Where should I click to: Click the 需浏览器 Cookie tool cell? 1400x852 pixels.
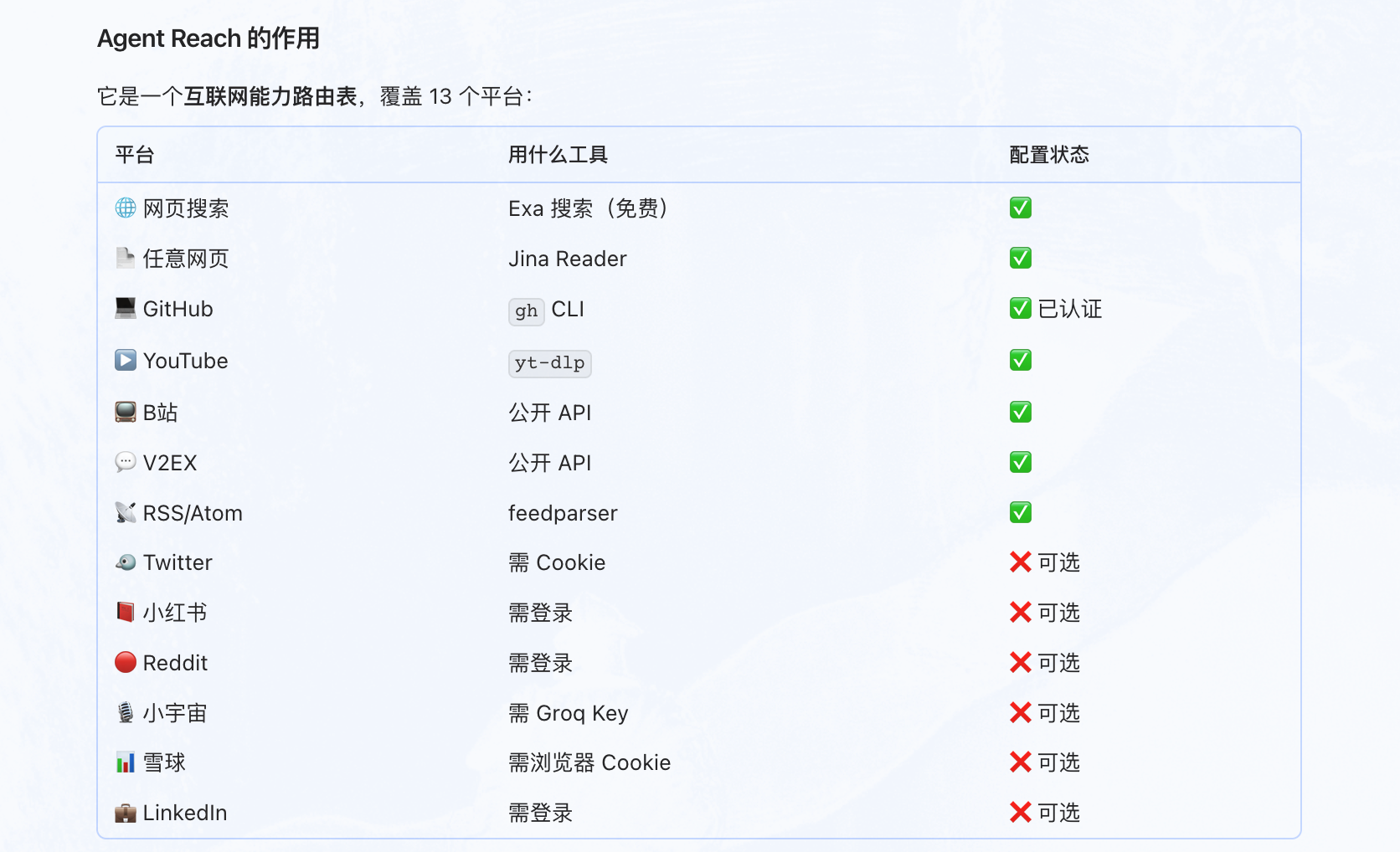(589, 762)
